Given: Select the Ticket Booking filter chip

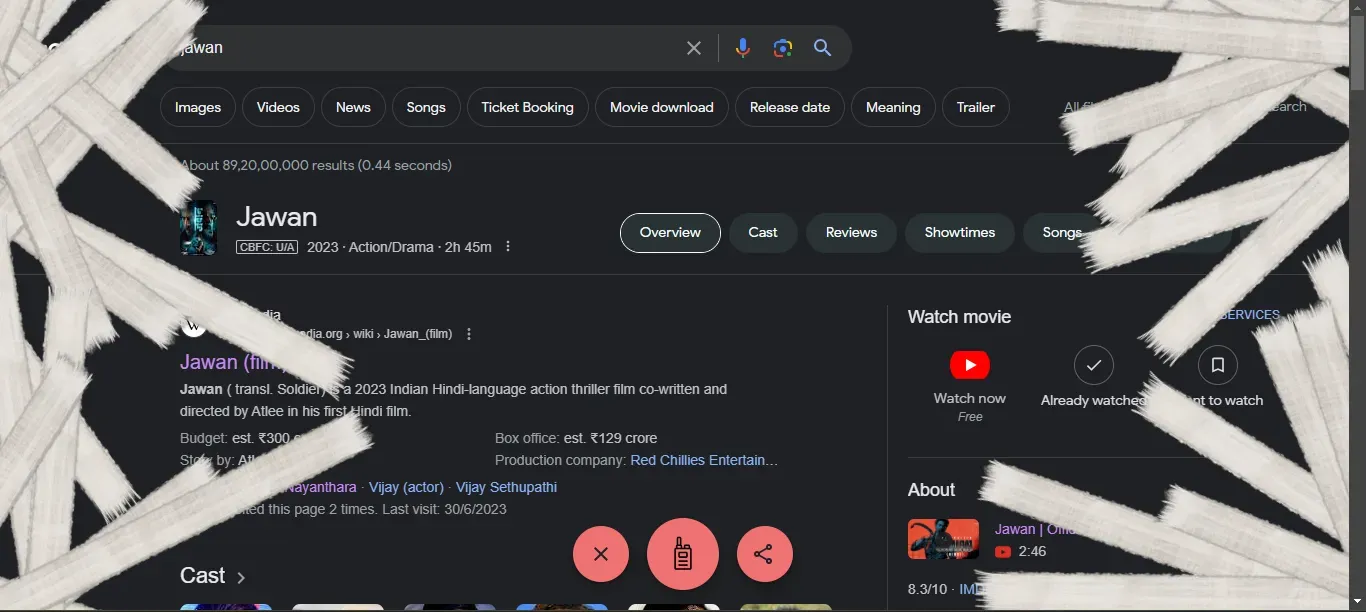Looking at the screenshot, I should (528, 107).
